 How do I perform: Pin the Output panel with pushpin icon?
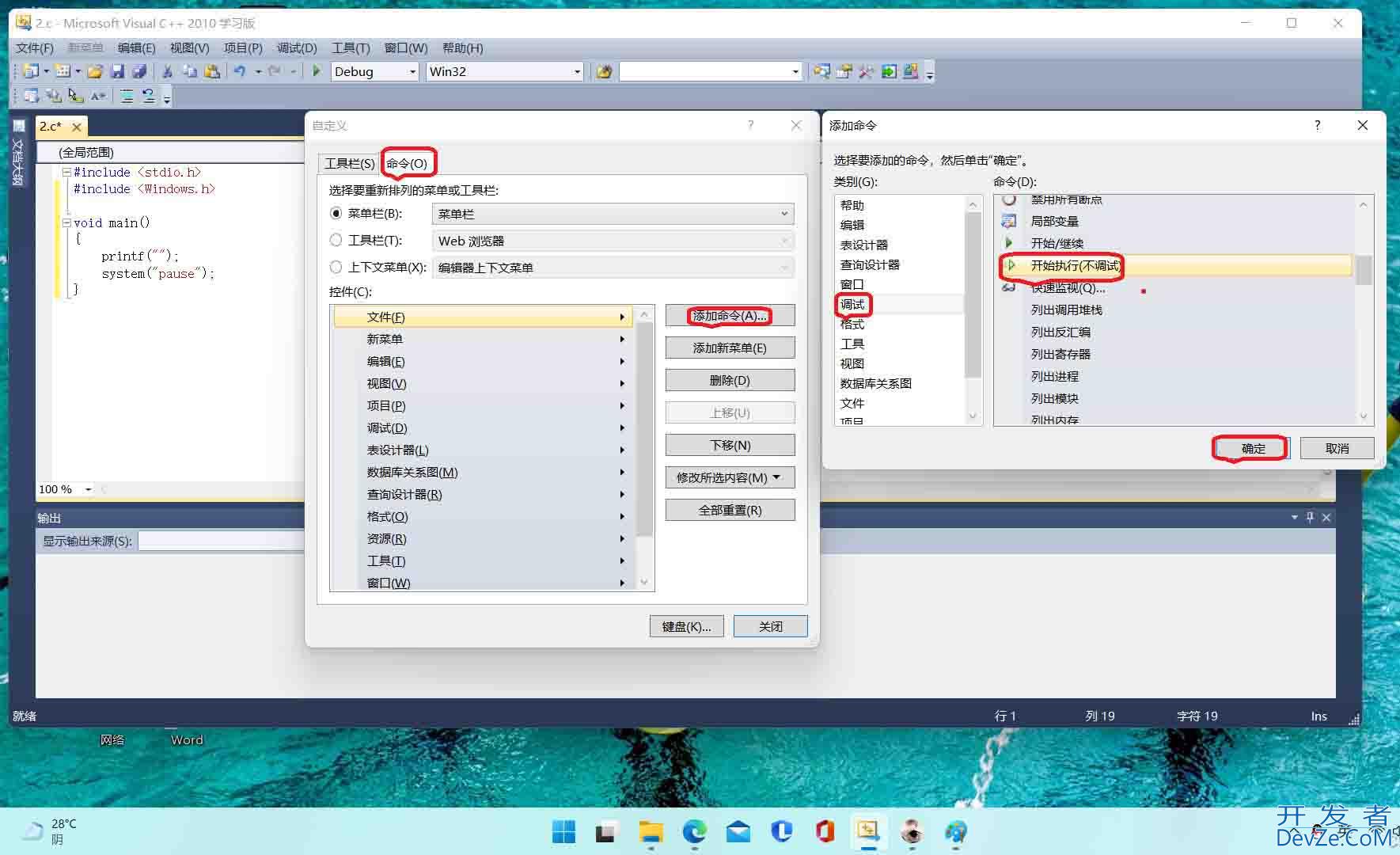tap(1310, 517)
